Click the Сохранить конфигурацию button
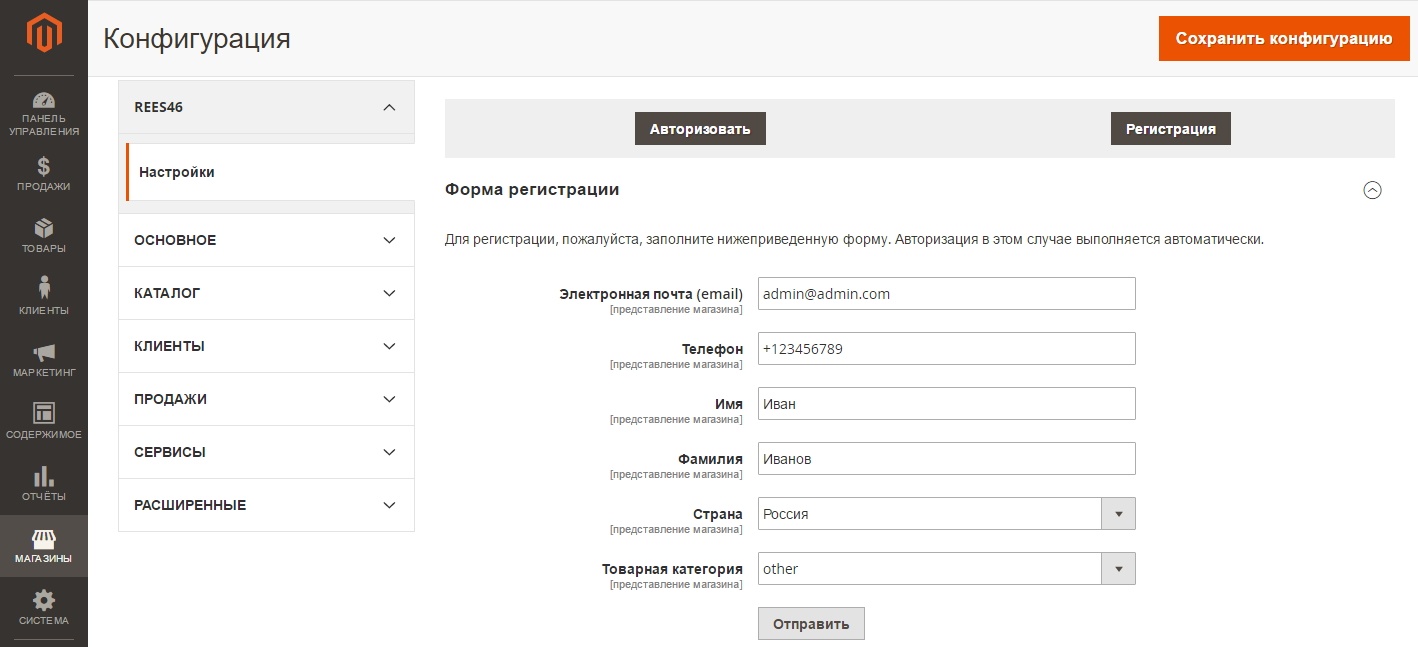1418x647 pixels. click(x=1283, y=38)
